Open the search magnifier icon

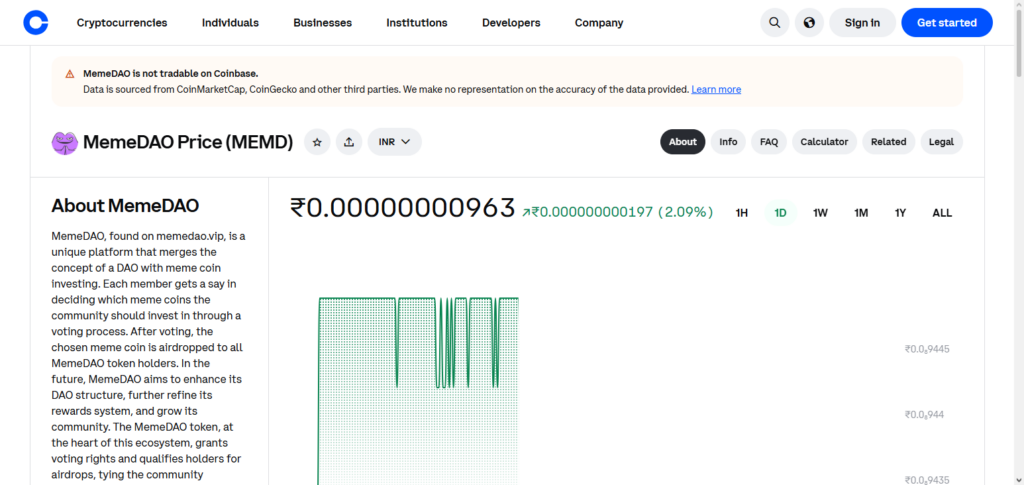[775, 23]
